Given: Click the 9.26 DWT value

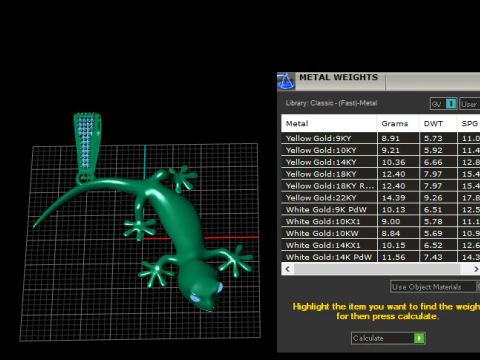Looking at the screenshot, I should click(433, 198).
